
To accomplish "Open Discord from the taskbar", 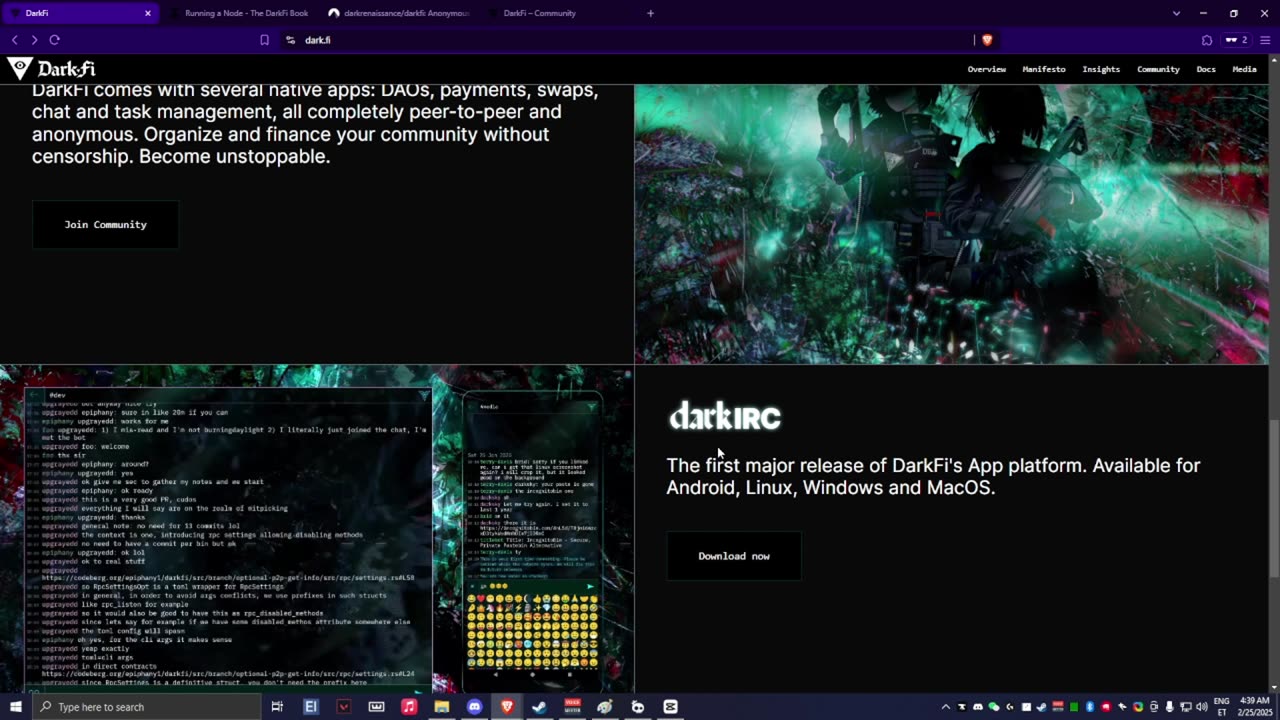I will 474,707.
